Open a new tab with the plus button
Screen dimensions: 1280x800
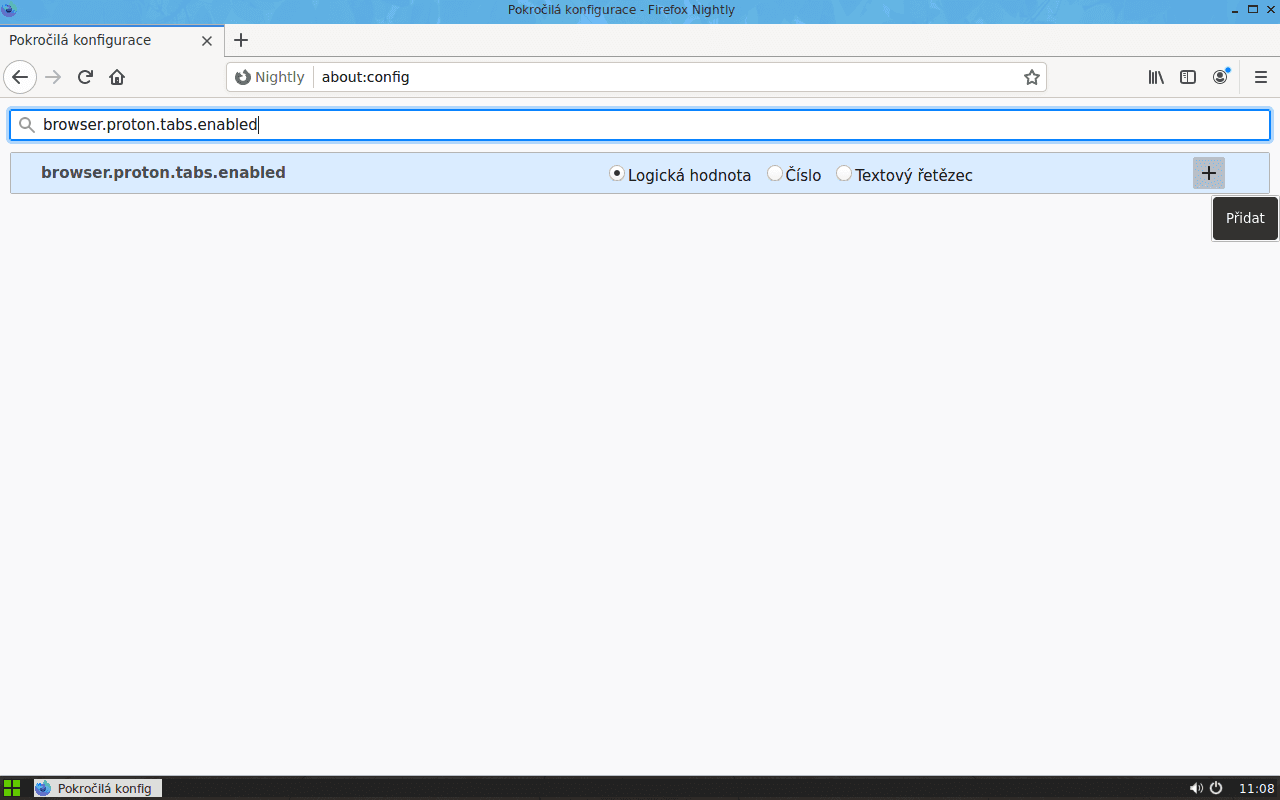[x=240, y=40]
